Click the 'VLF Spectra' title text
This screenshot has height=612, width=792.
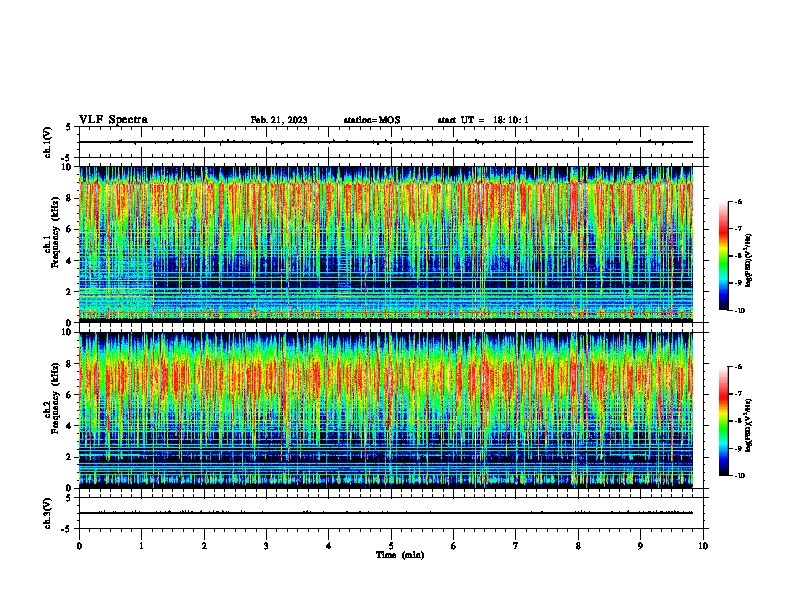[113, 120]
